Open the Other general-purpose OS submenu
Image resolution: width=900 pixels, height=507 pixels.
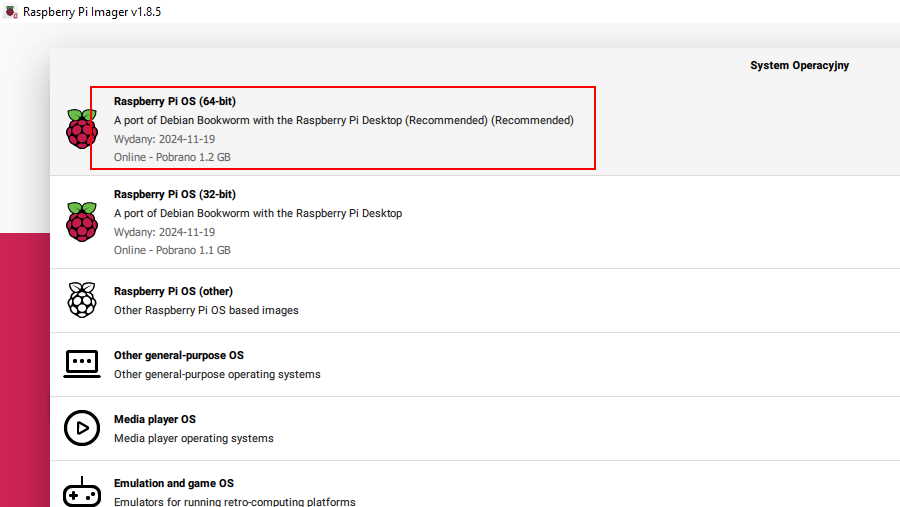(x=178, y=355)
